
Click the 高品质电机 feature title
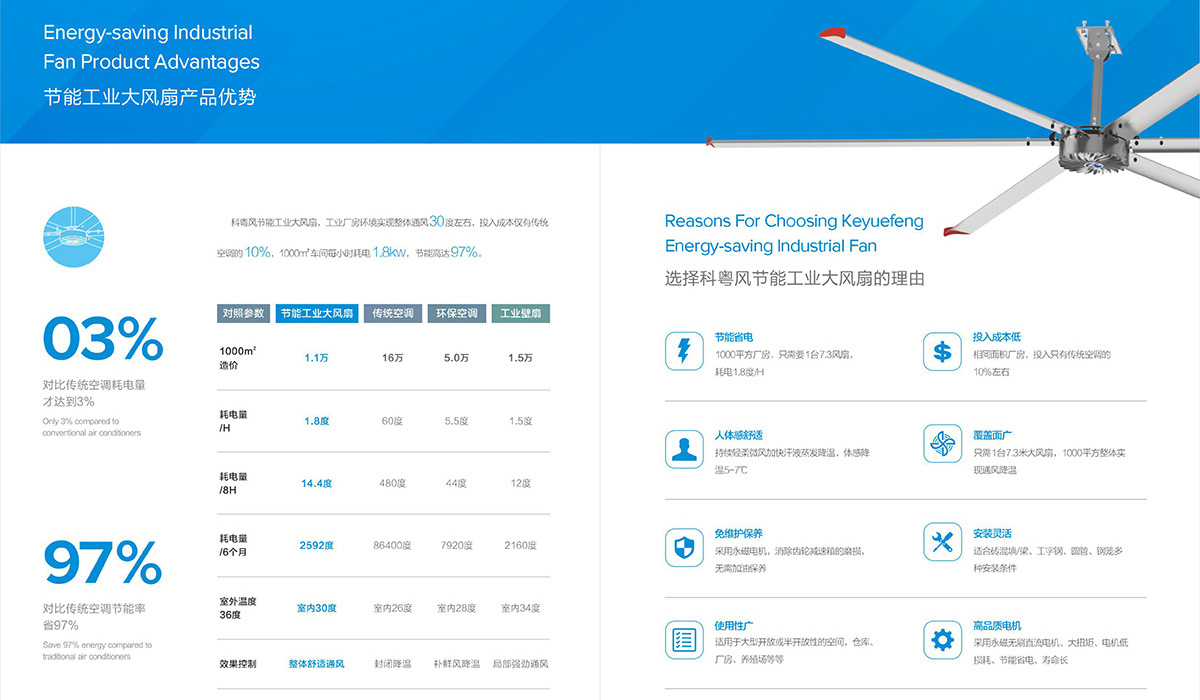tap(997, 625)
